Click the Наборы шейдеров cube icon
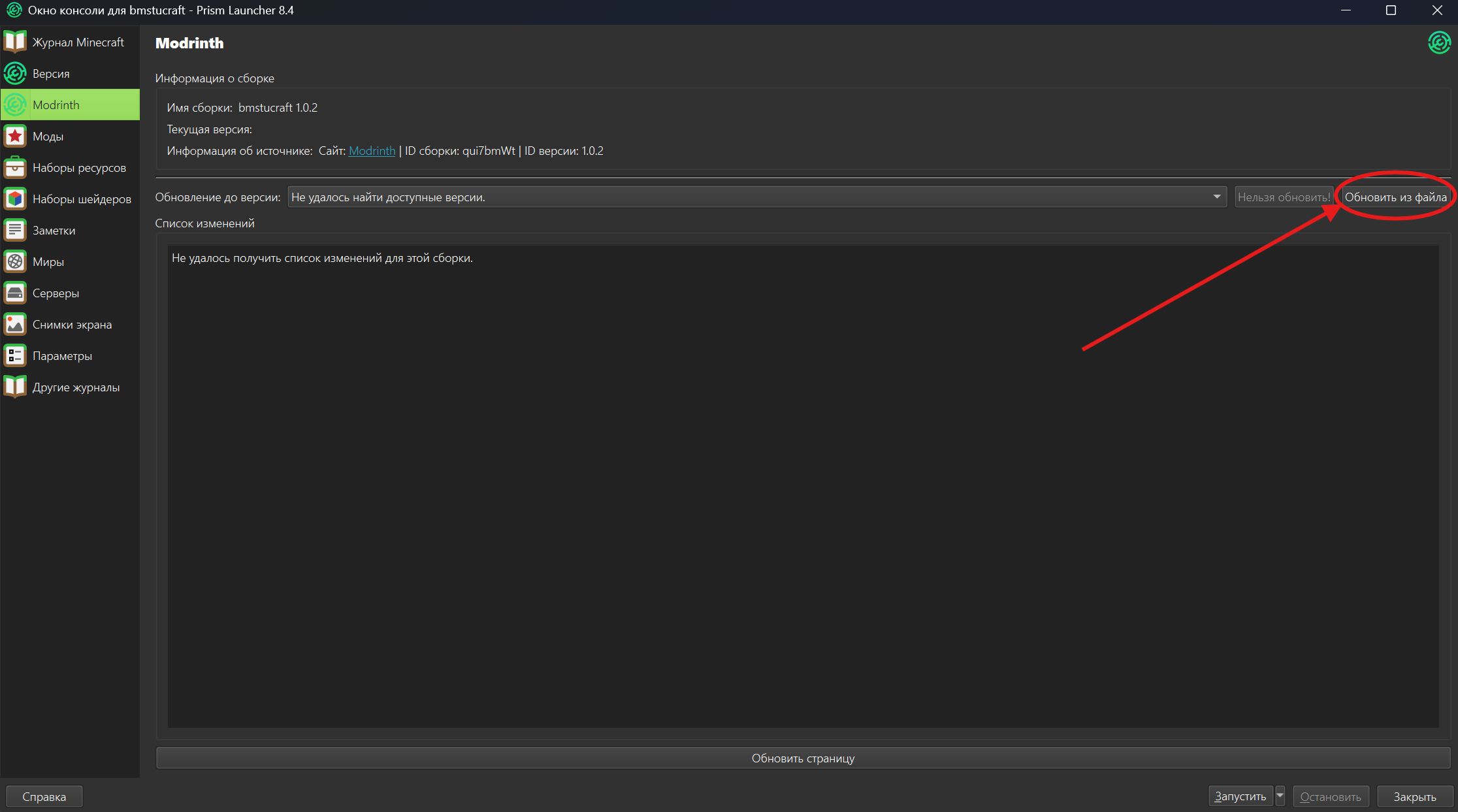The width and height of the screenshot is (1458, 812). coord(15,199)
